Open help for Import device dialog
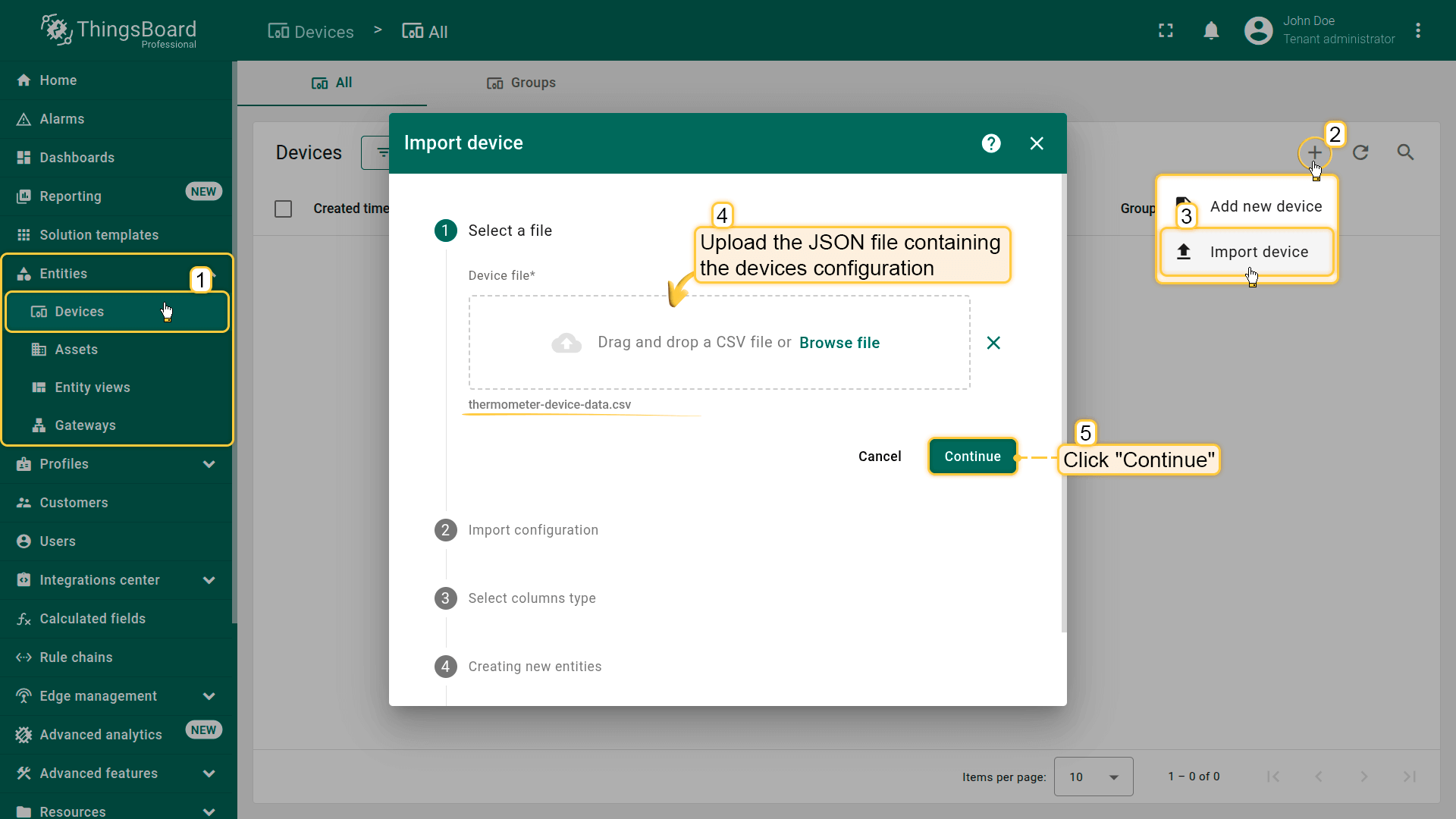1456x819 pixels. coord(991,143)
